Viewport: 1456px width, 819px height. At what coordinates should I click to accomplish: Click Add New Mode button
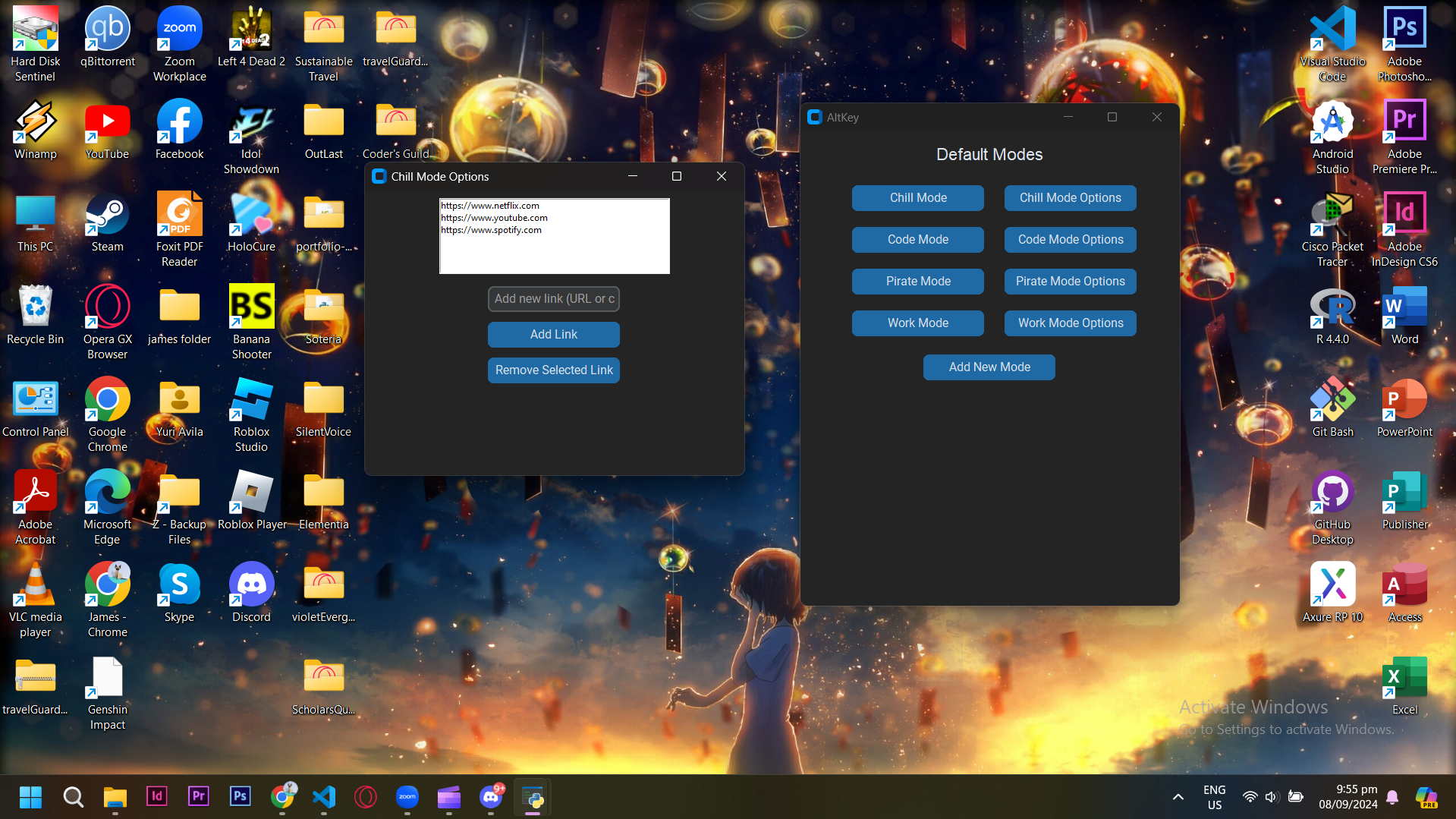click(x=989, y=367)
